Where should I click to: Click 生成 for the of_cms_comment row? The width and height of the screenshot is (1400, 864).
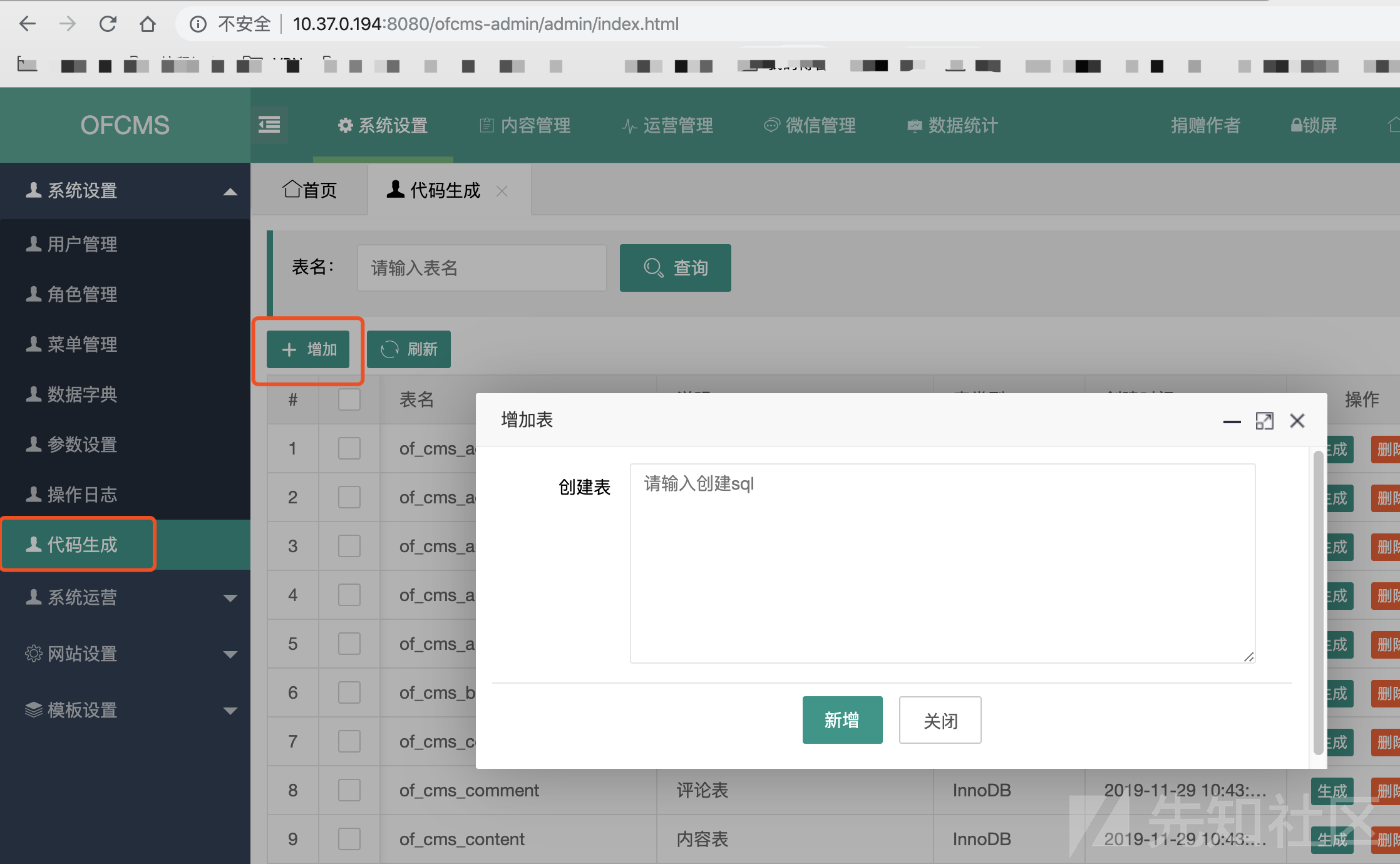point(1332,791)
